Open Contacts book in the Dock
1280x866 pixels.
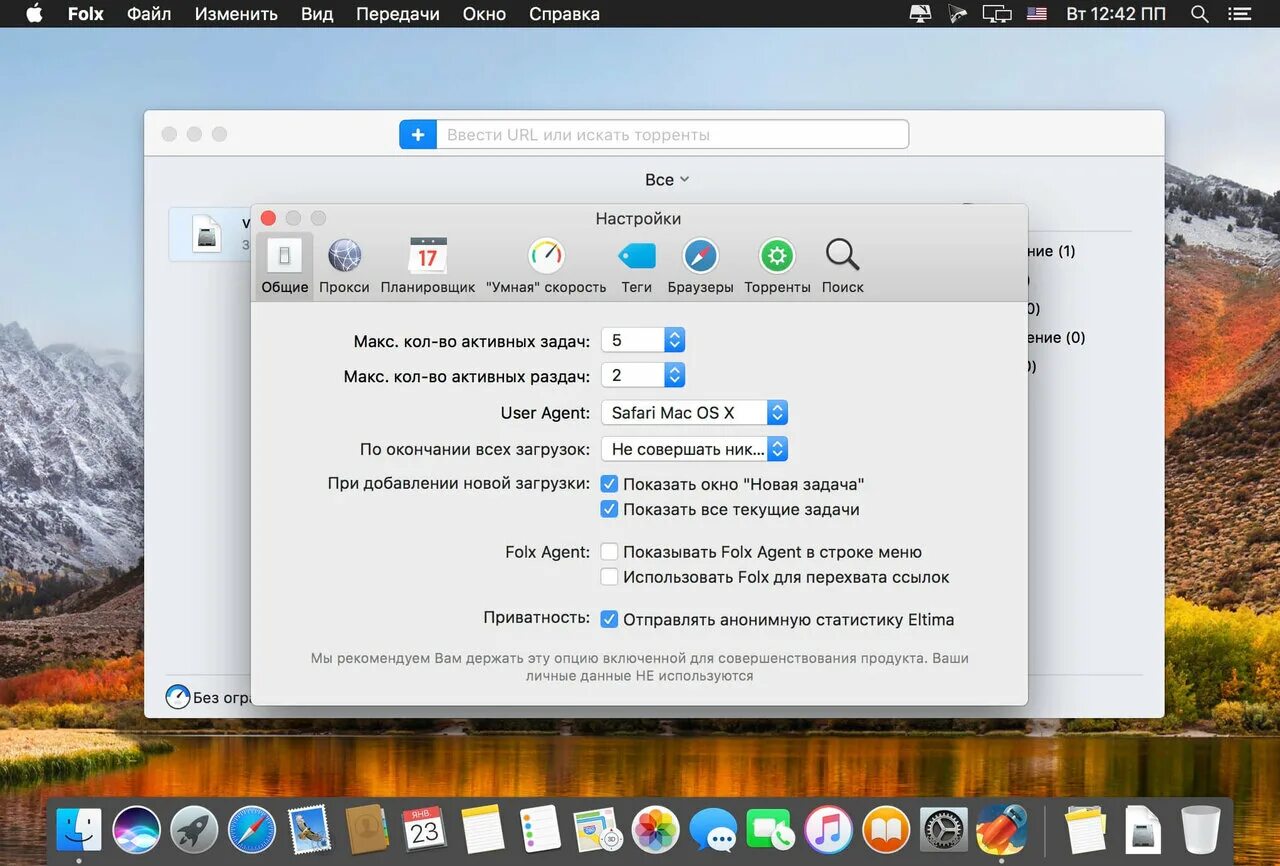pyautogui.click(x=366, y=829)
